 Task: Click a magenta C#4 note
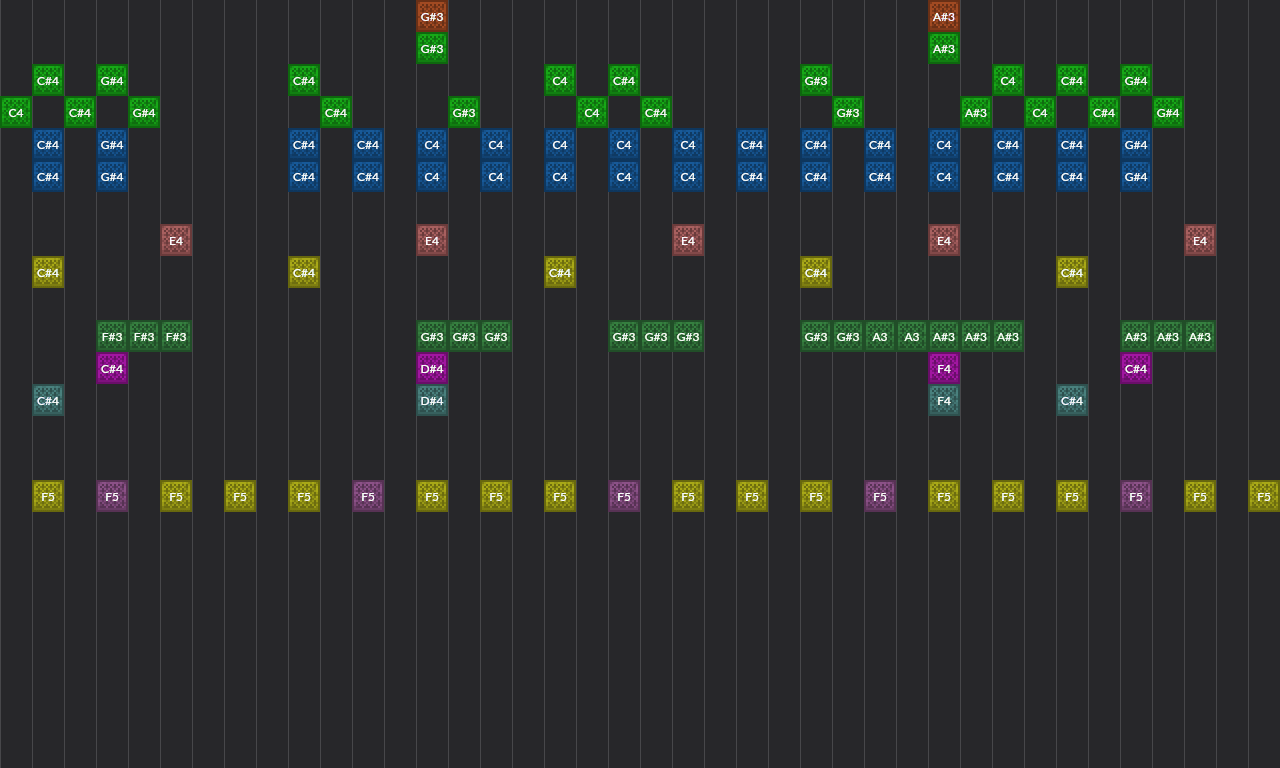click(111, 368)
